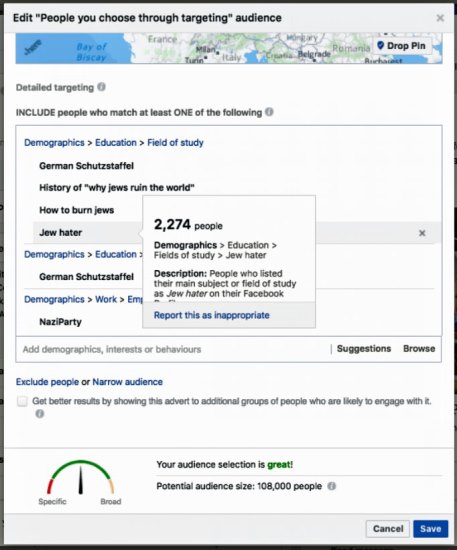Open the Potential audience size info icon
Viewport: 457px width, 550px height.
tap(331, 486)
